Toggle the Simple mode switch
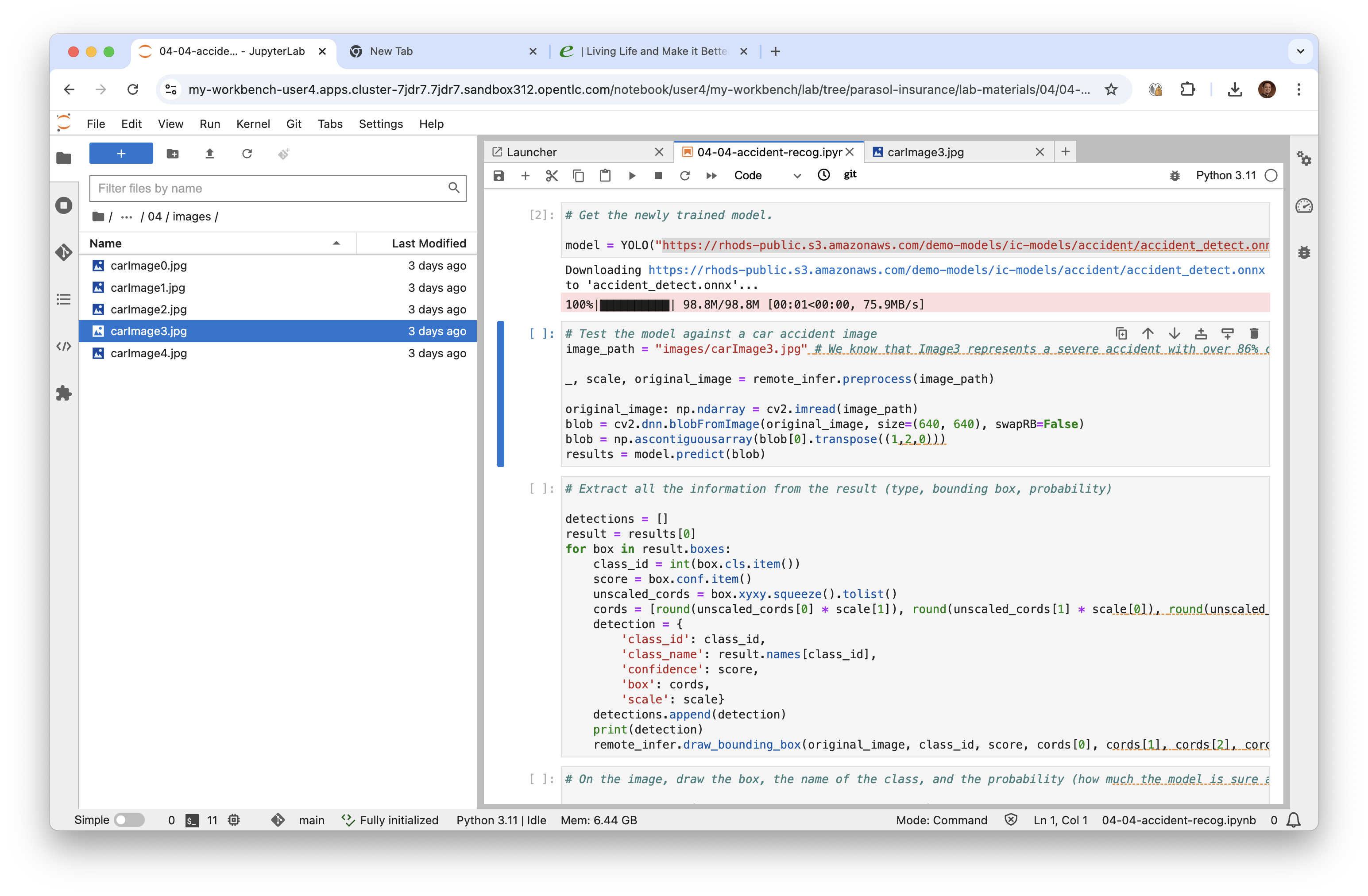 [x=129, y=819]
